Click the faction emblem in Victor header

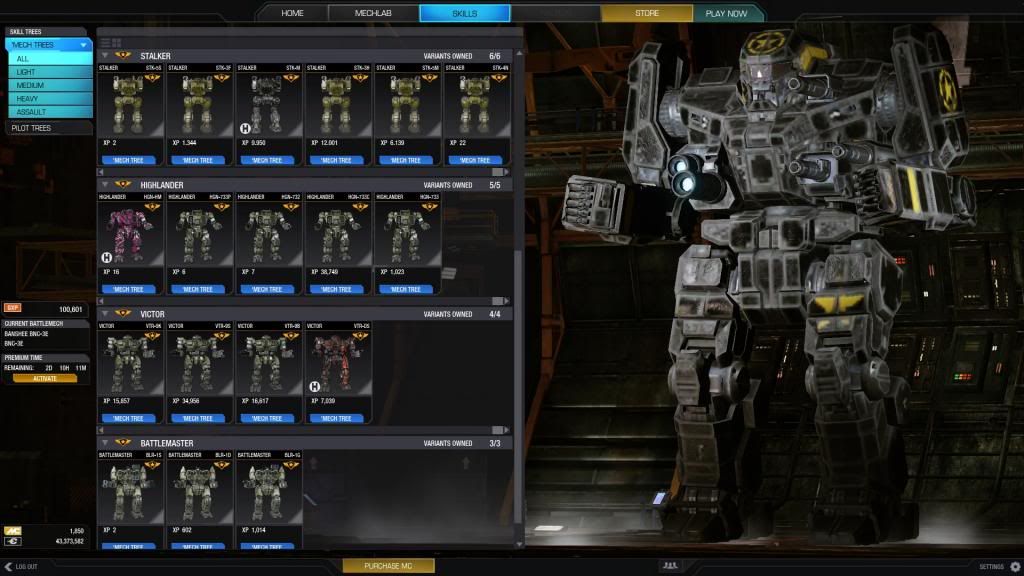pyautogui.click(x=123, y=314)
